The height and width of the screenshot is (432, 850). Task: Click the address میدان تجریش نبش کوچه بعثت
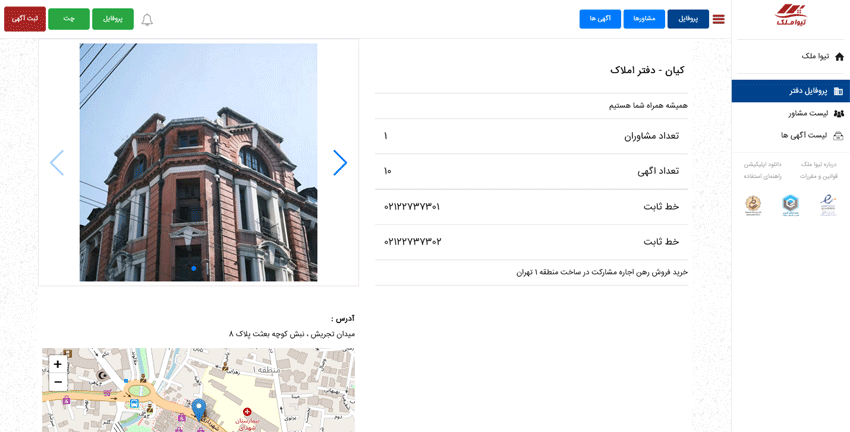pyautogui.click(x=292, y=334)
